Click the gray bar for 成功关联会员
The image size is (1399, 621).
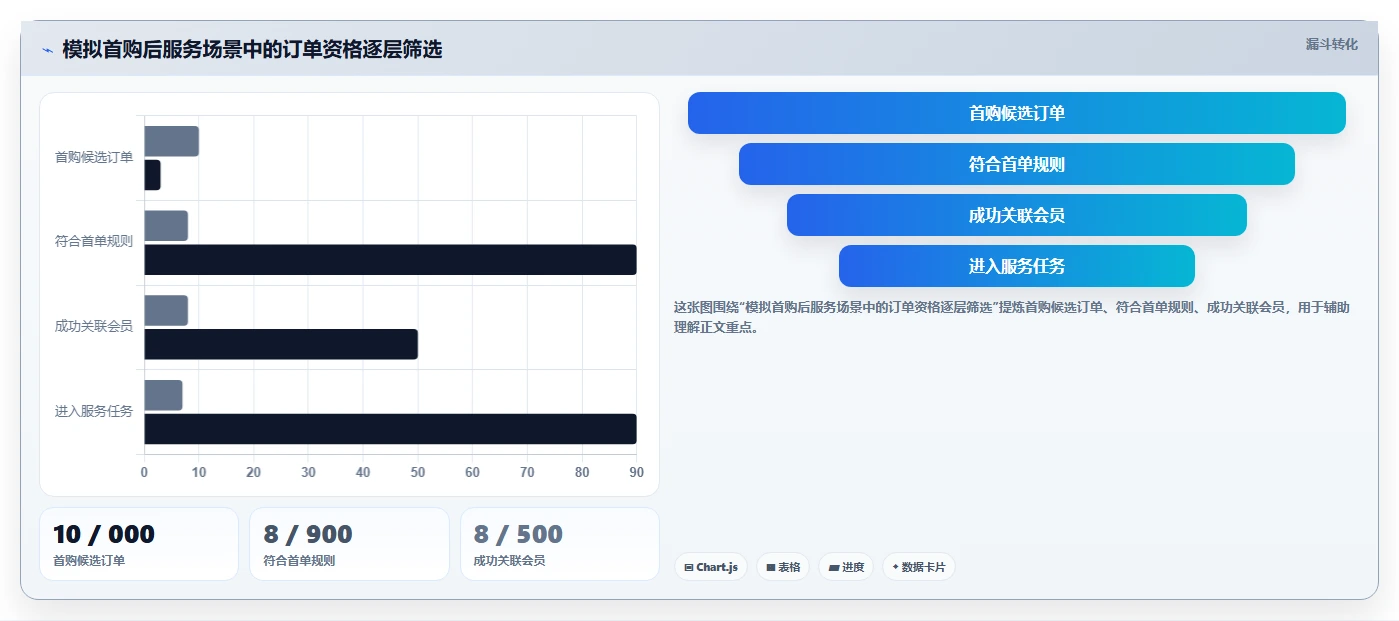tap(166, 310)
